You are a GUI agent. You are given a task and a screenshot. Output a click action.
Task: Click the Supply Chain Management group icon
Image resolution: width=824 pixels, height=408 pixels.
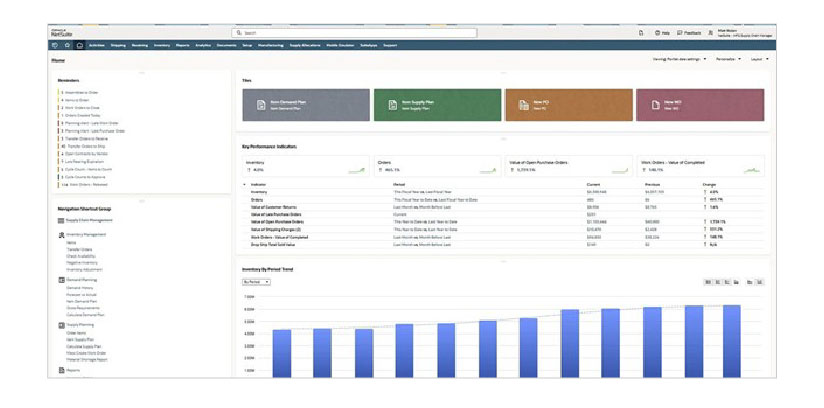61,220
